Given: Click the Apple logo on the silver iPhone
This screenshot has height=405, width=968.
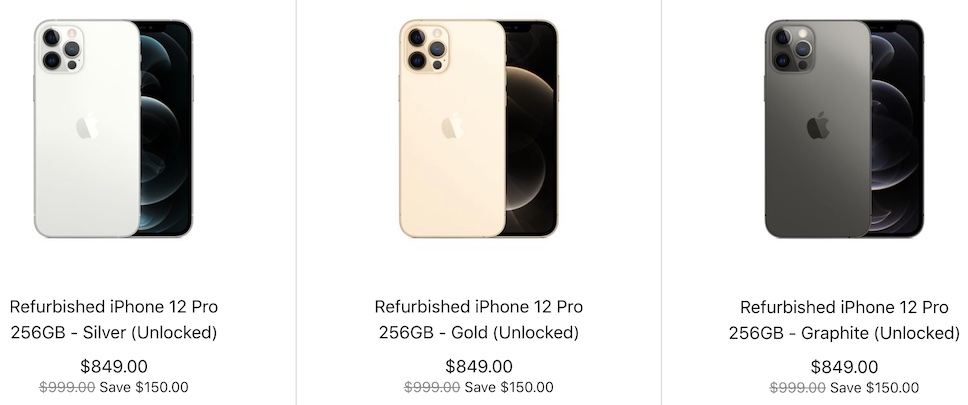Looking at the screenshot, I should click(x=87, y=127).
